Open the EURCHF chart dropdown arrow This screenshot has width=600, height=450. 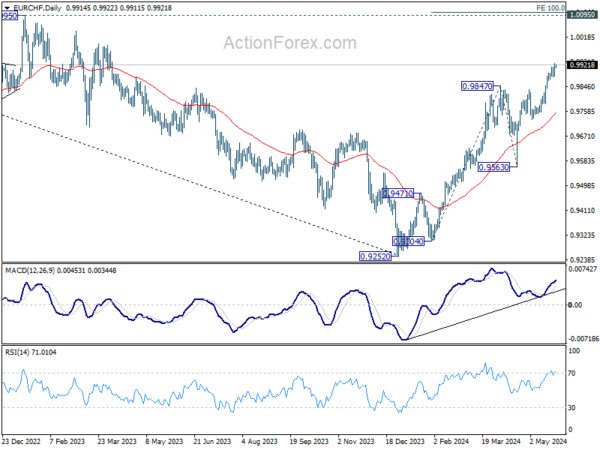7,8
